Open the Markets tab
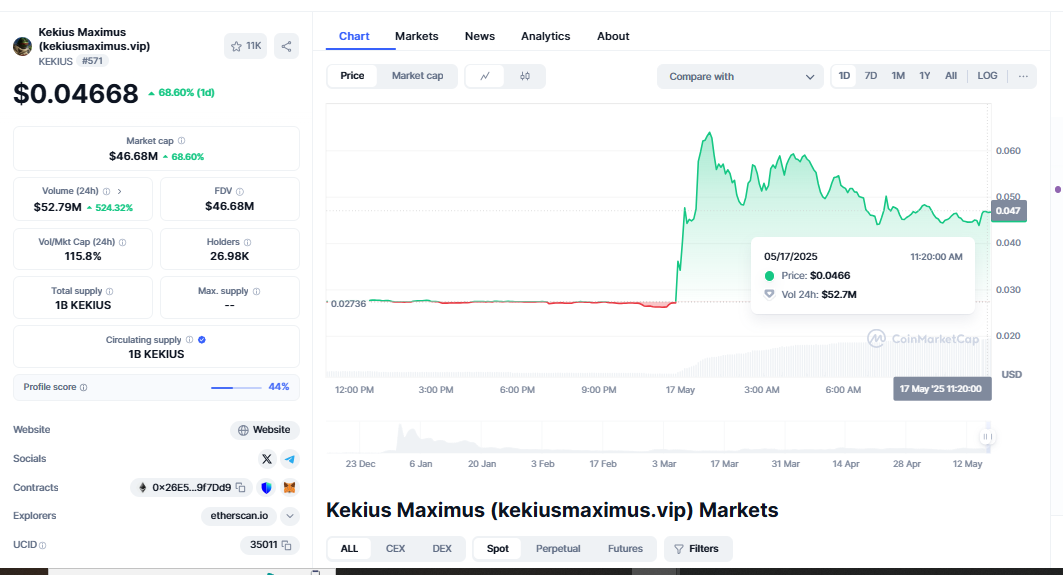The image size is (1063, 575). click(x=416, y=37)
